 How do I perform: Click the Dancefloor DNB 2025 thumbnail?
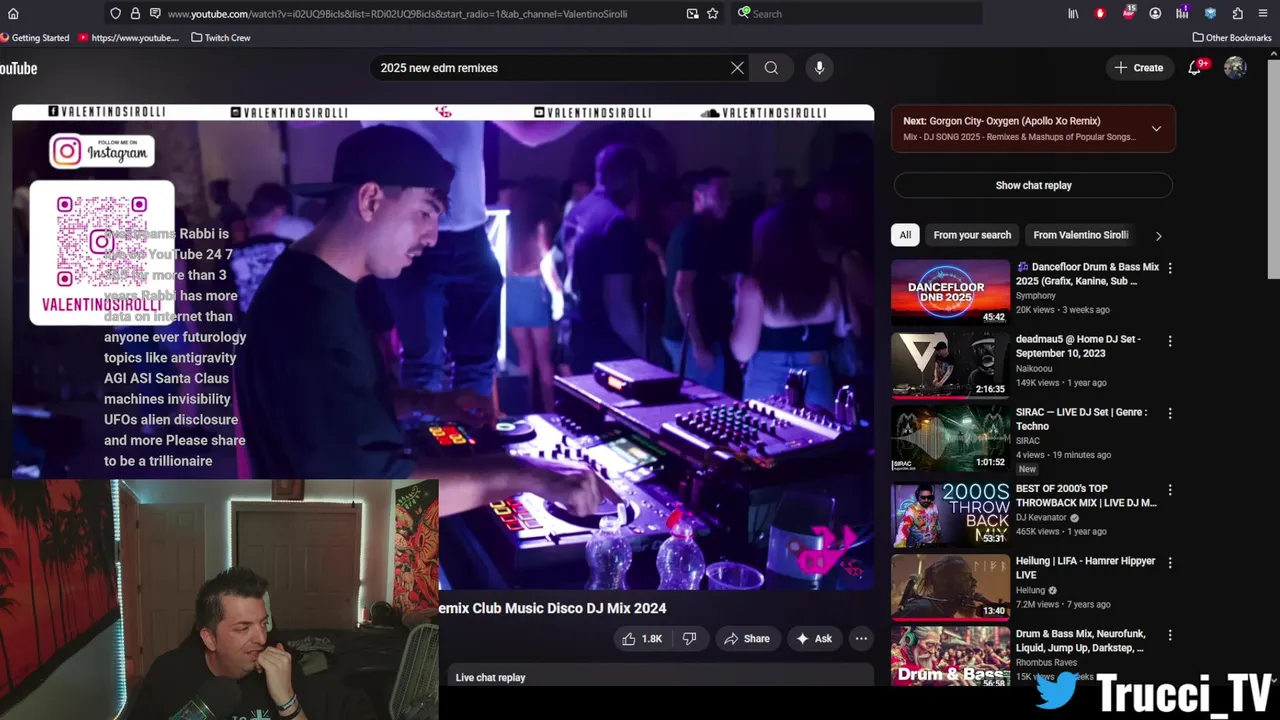[x=951, y=292]
